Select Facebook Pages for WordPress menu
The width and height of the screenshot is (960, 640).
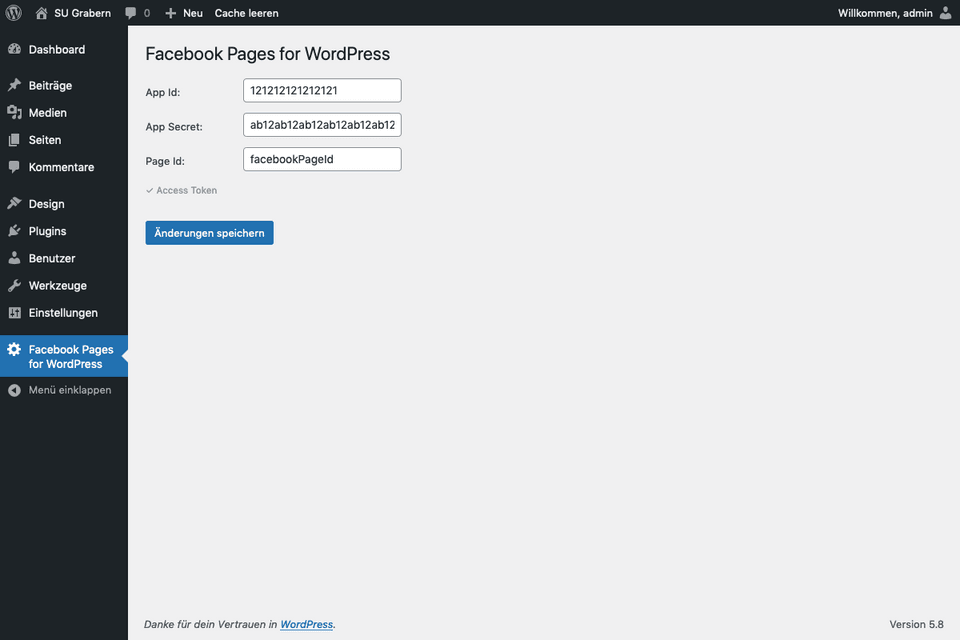point(64,356)
